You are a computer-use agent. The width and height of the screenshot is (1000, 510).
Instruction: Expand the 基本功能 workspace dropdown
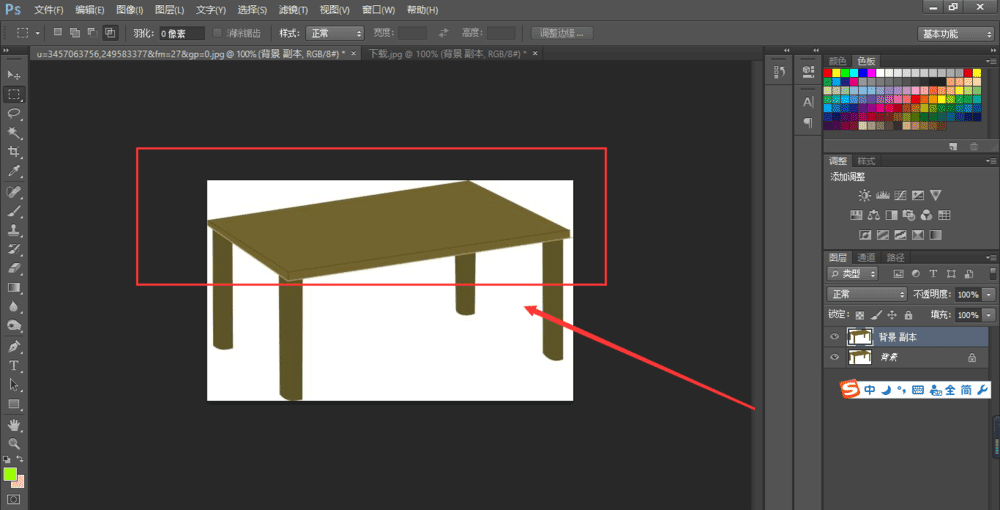(x=955, y=33)
